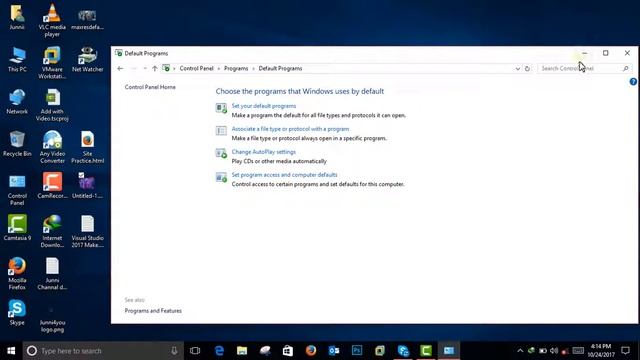Select the Junni desktop folder icon
The width and height of the screenshot is (640, 360).
(x=17, y=17)
